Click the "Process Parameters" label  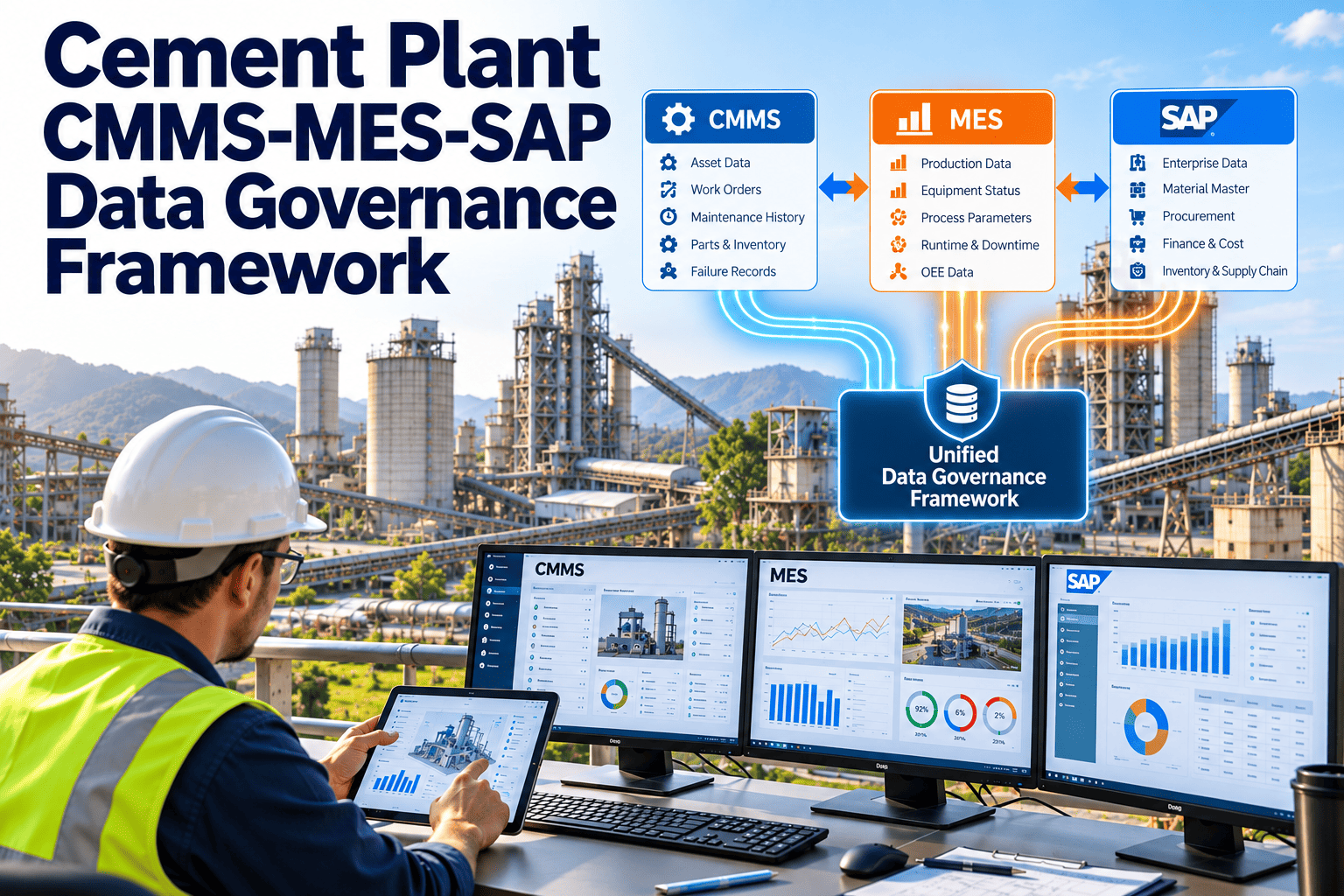coord(976,218)
